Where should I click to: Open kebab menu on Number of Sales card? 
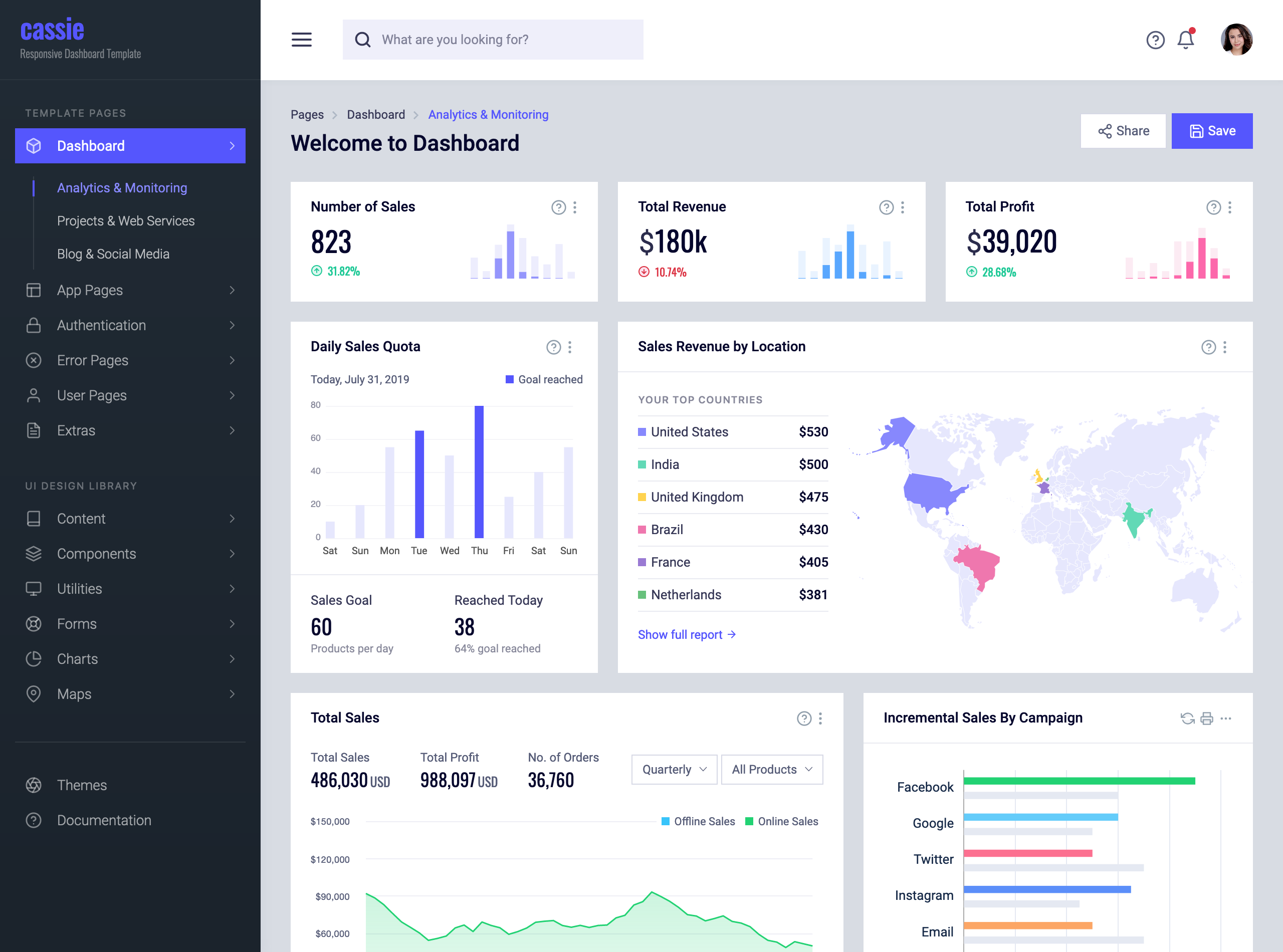tap(575, 207)
